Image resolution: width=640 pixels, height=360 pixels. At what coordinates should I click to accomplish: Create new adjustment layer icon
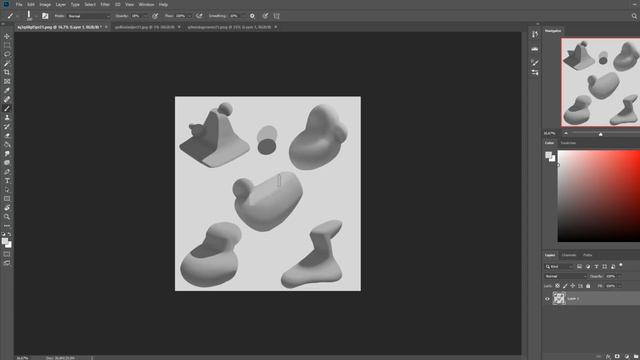coord(627,356)
